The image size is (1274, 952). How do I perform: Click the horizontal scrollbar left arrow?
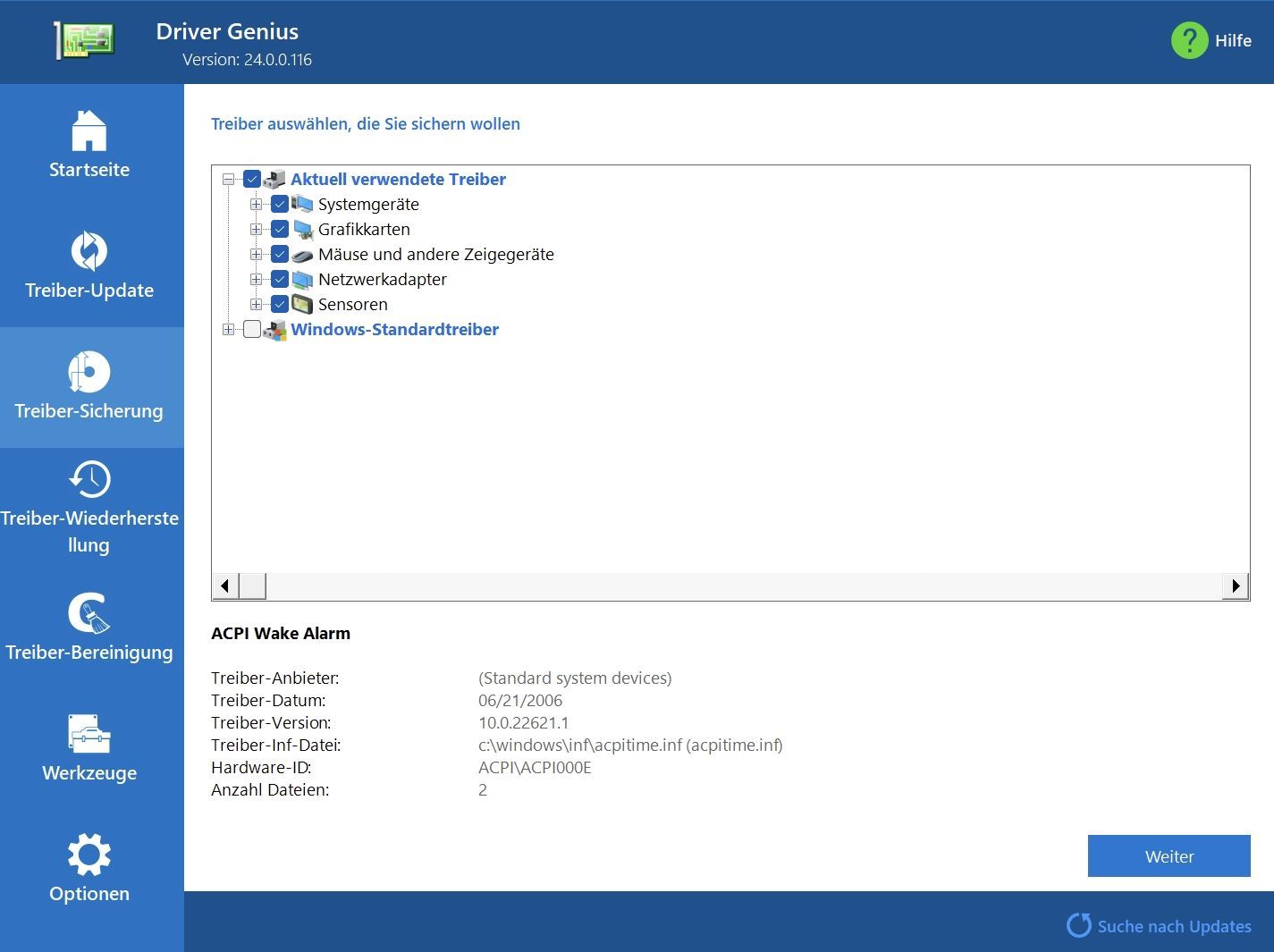(225, 586)
